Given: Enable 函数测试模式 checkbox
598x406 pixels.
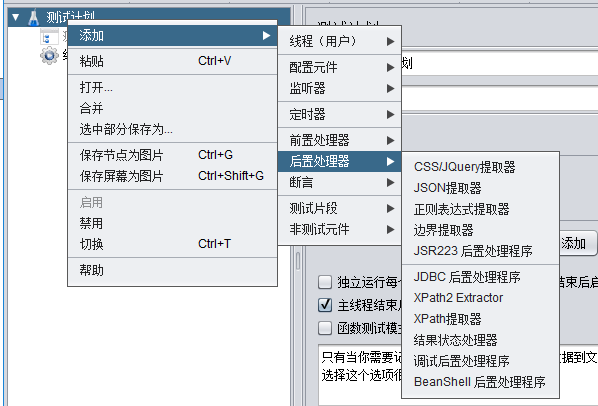Looking at the screenshot, I should 325,328.
